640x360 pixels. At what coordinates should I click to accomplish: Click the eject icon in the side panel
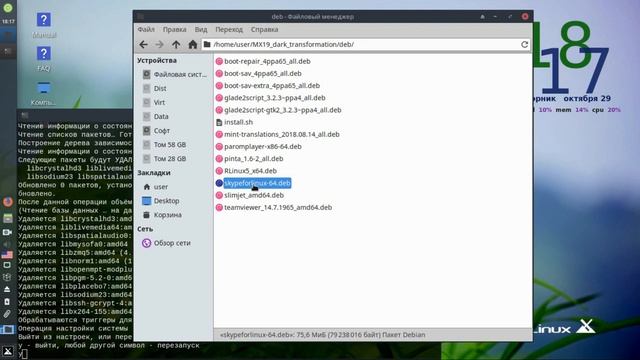7,289
